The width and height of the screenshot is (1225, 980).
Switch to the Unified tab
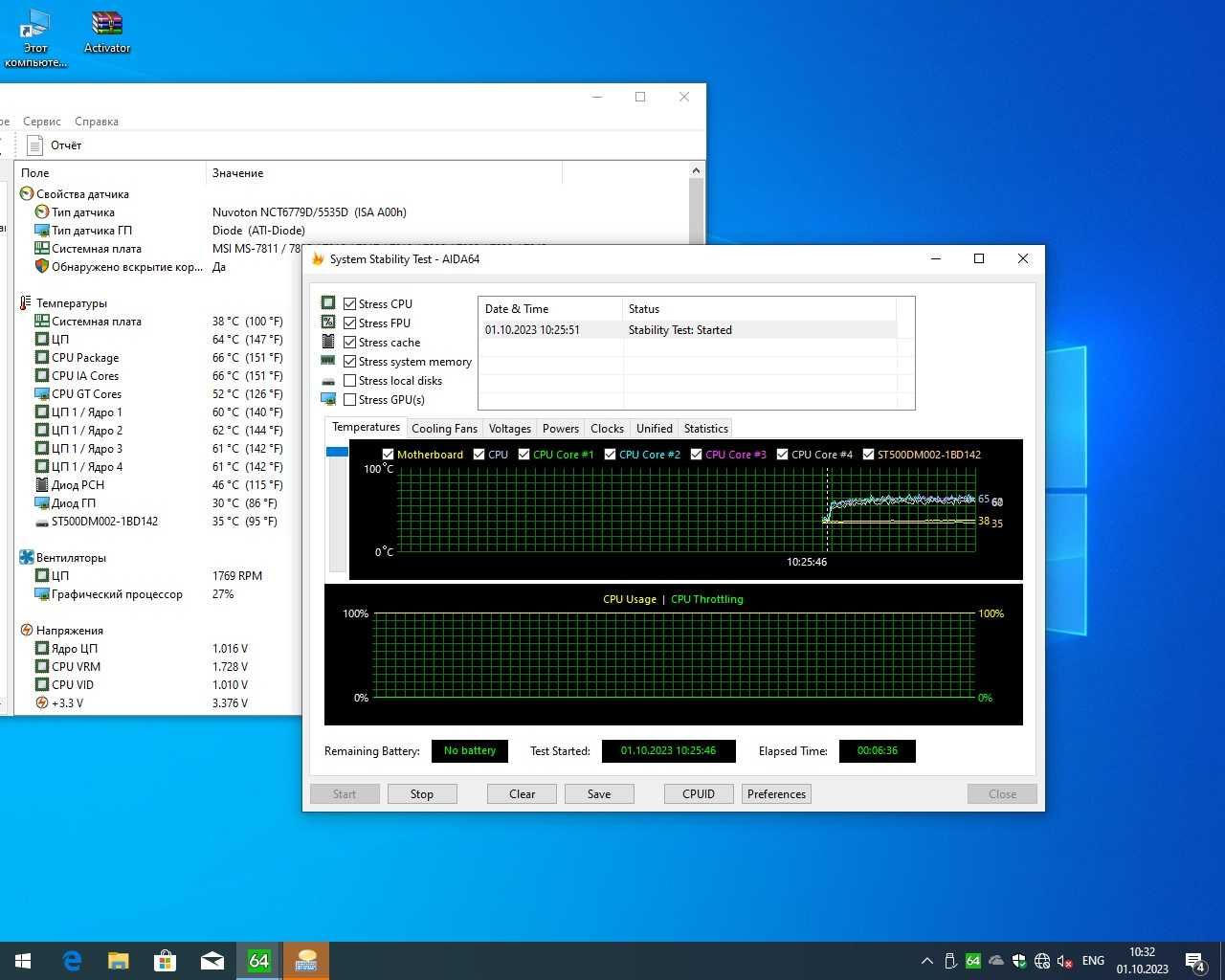[654, 428]
